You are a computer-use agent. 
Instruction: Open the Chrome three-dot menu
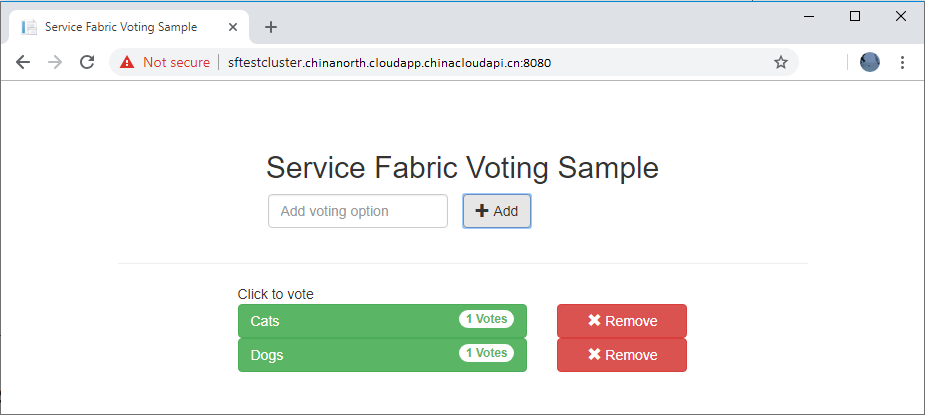coord(902,62)
